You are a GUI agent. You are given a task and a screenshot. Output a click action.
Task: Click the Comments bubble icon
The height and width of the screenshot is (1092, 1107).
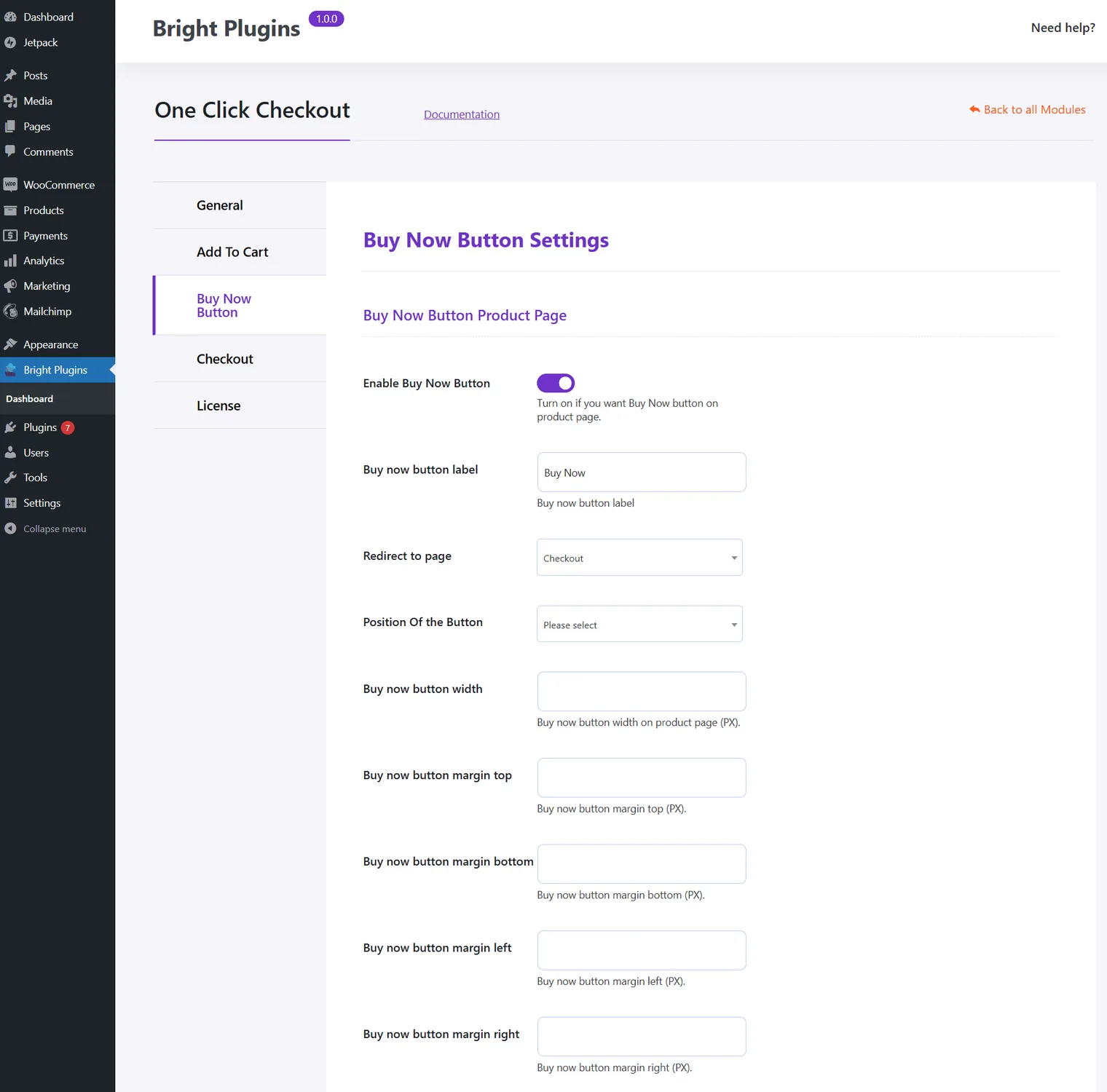(x=10, y=151)
